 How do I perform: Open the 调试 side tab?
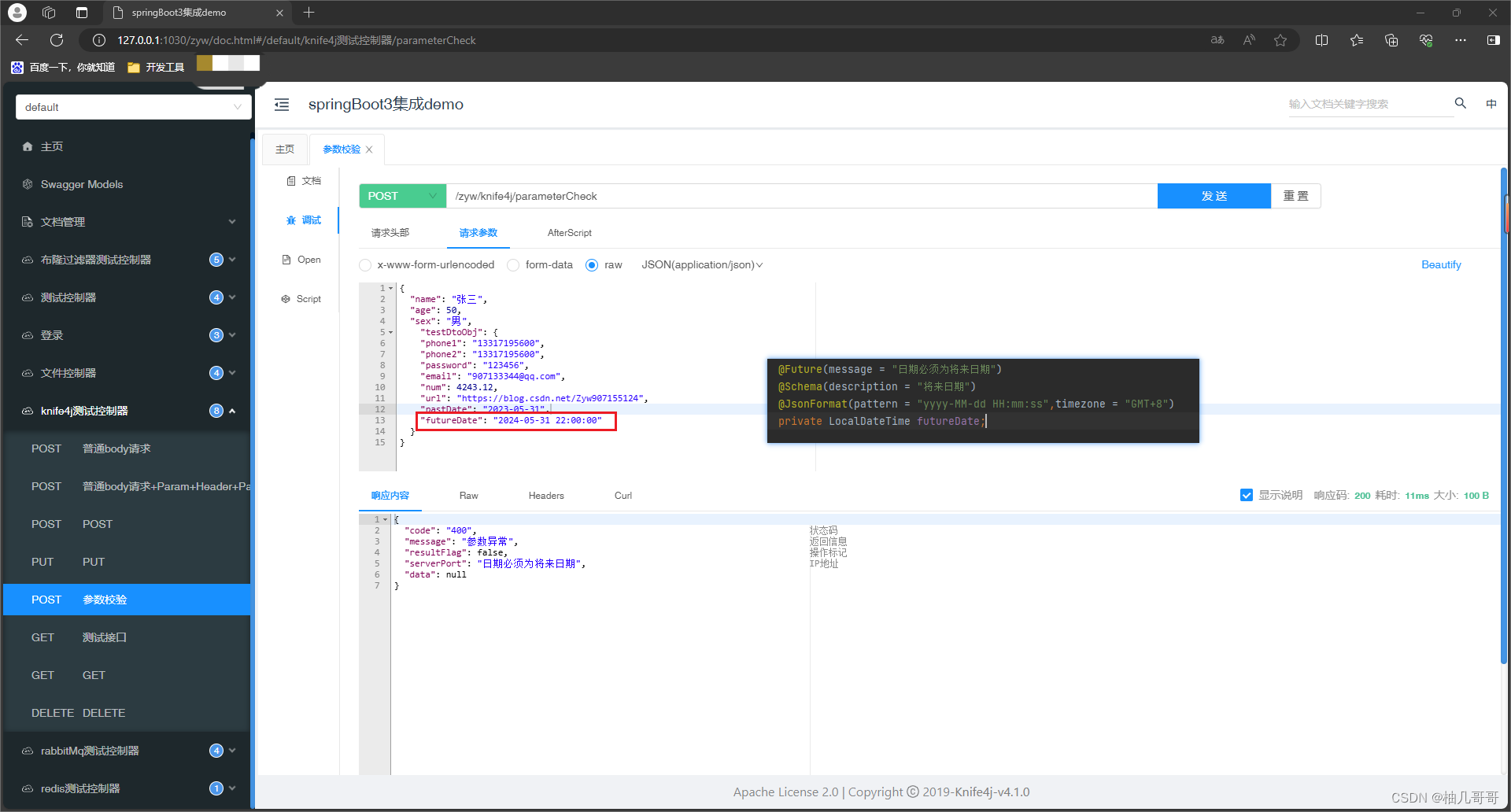click(304, 220)
